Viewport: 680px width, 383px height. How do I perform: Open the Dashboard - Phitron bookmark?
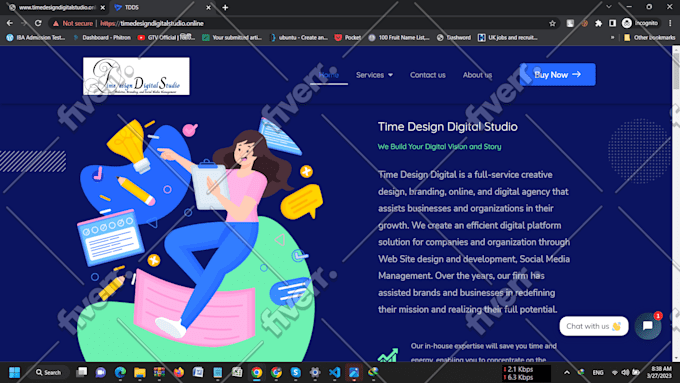102,38
